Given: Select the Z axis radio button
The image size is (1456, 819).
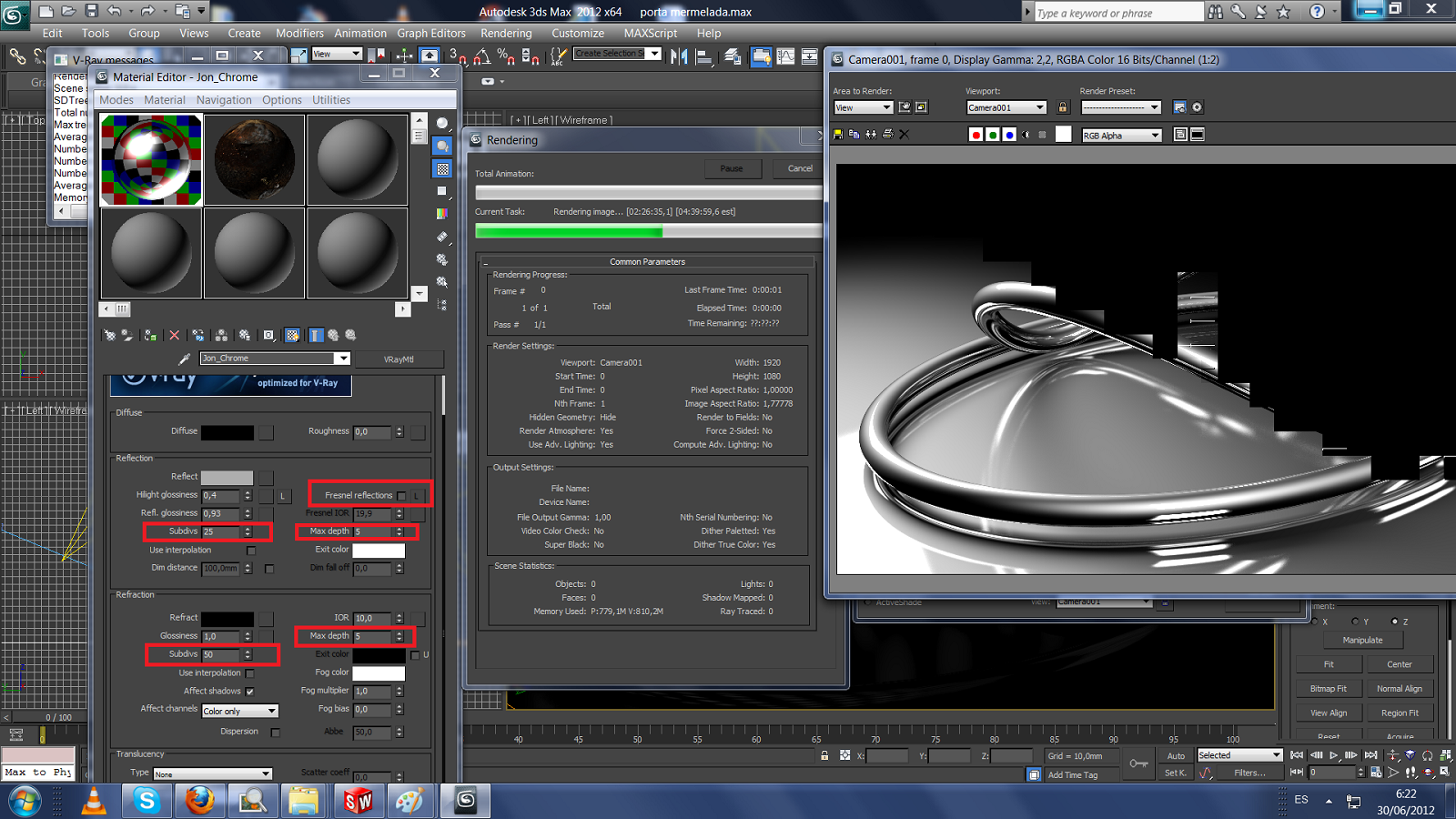Looking at the screenshot, I should tap(1394, 622).
